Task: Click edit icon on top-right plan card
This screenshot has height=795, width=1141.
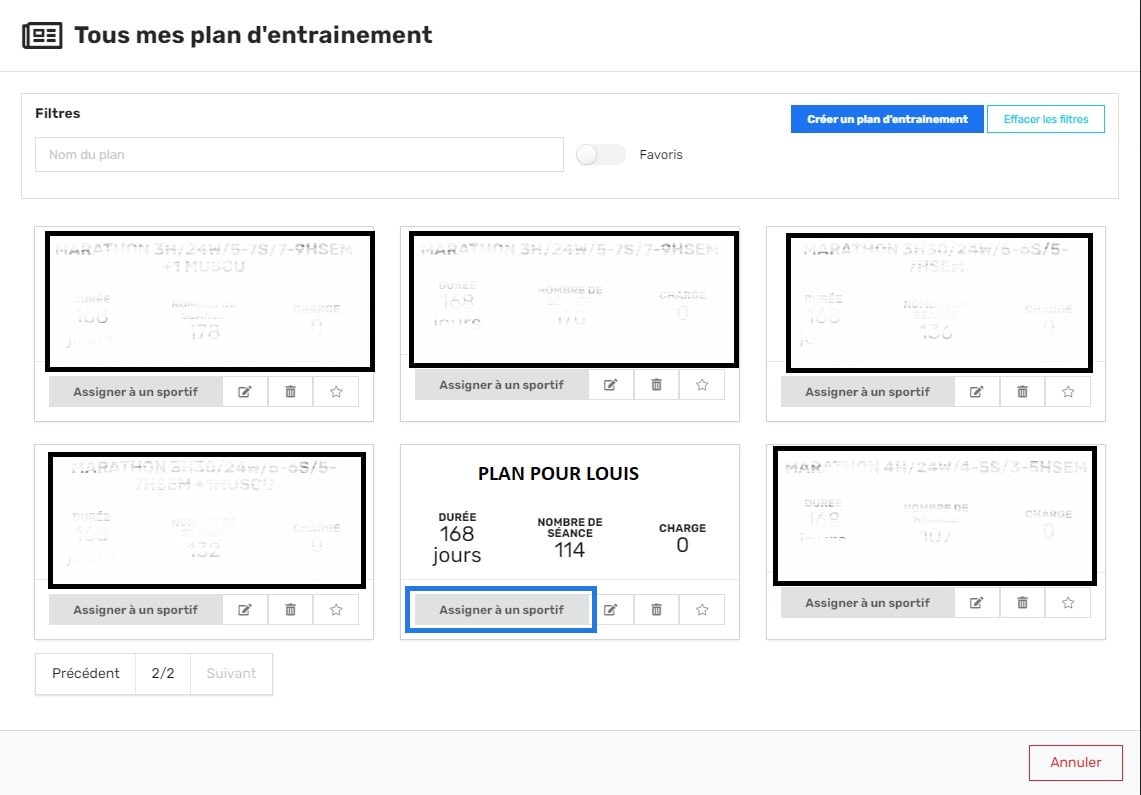Action: click(976, 392)
